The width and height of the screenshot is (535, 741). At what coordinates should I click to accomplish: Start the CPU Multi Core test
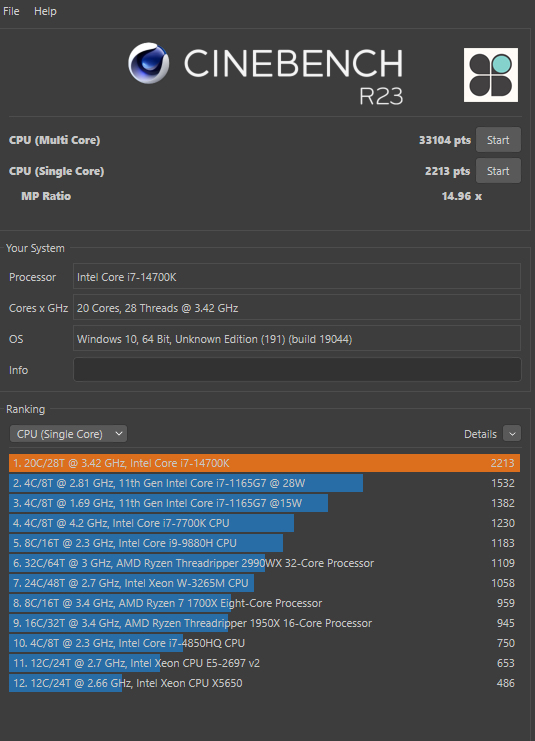[498, 140]
